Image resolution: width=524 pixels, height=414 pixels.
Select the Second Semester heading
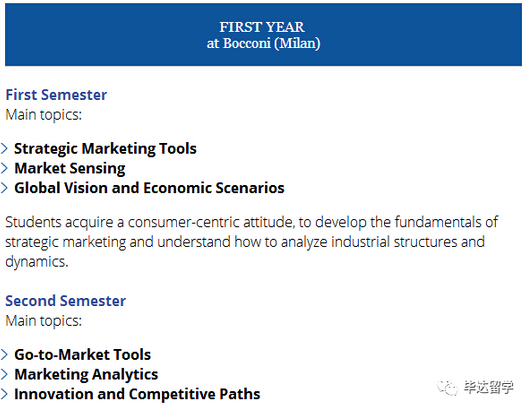click(66, 301)
